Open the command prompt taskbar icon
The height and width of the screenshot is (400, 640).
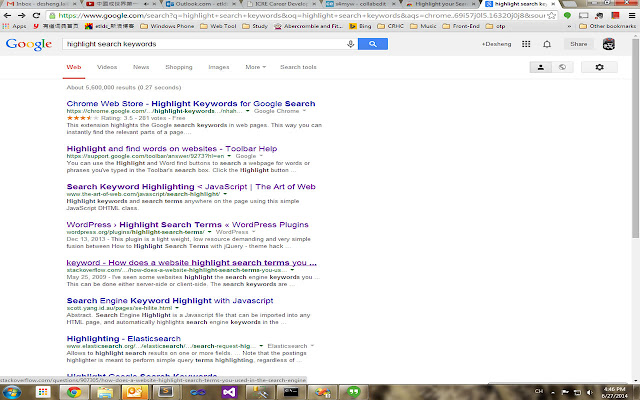point(291,392)
